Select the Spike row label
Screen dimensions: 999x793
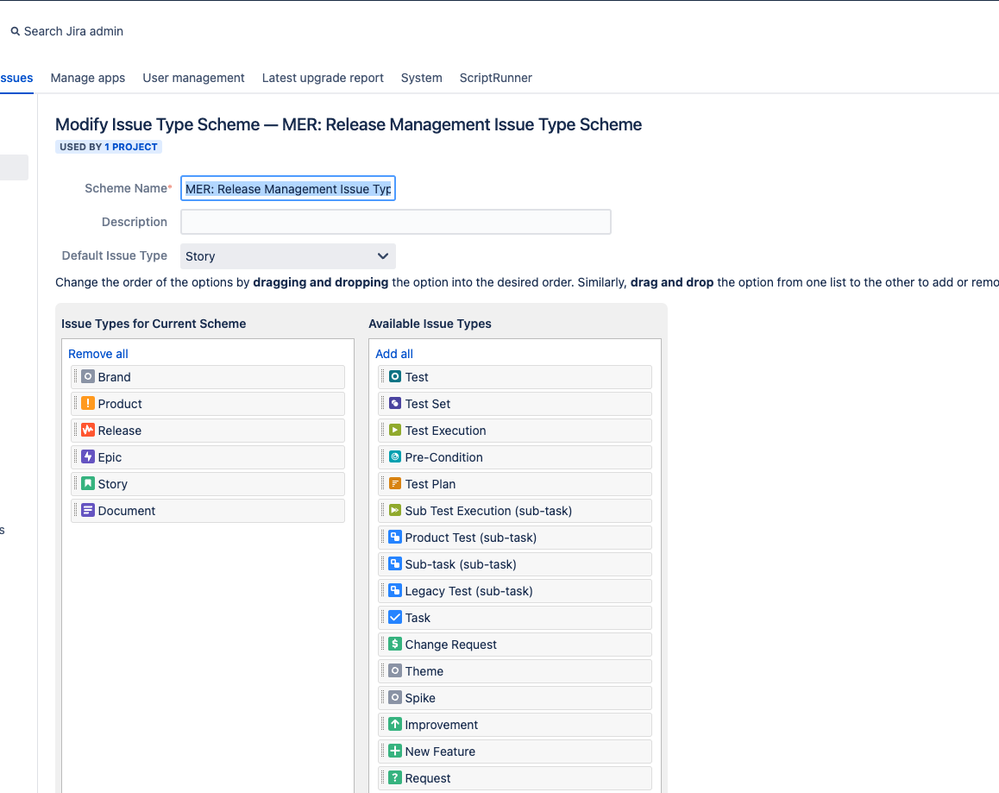tap(420, 698)
